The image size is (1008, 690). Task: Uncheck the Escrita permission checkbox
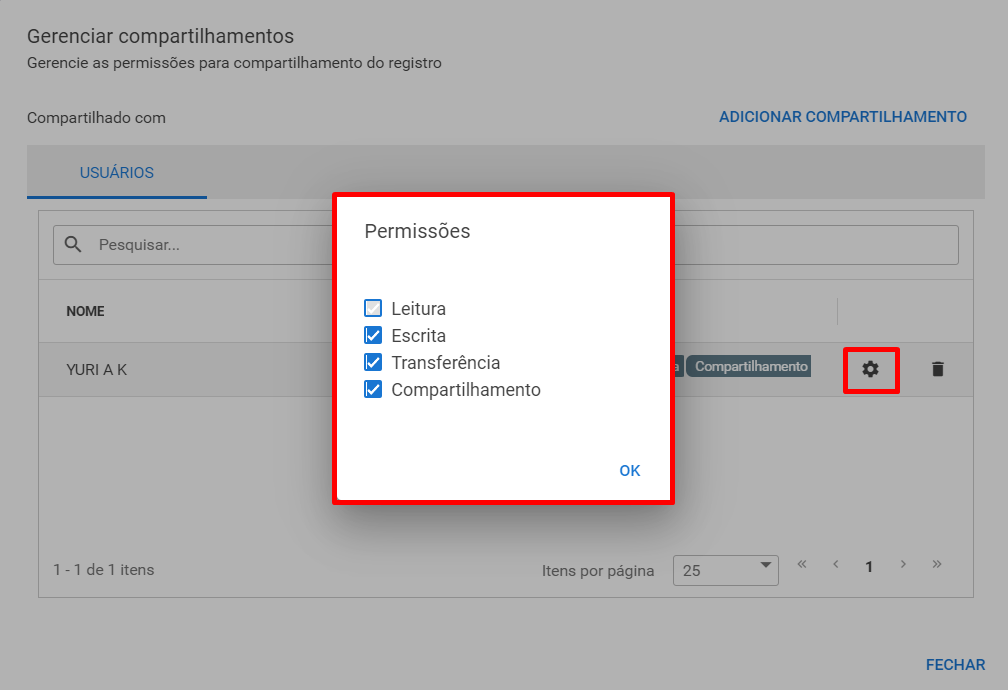373,335
